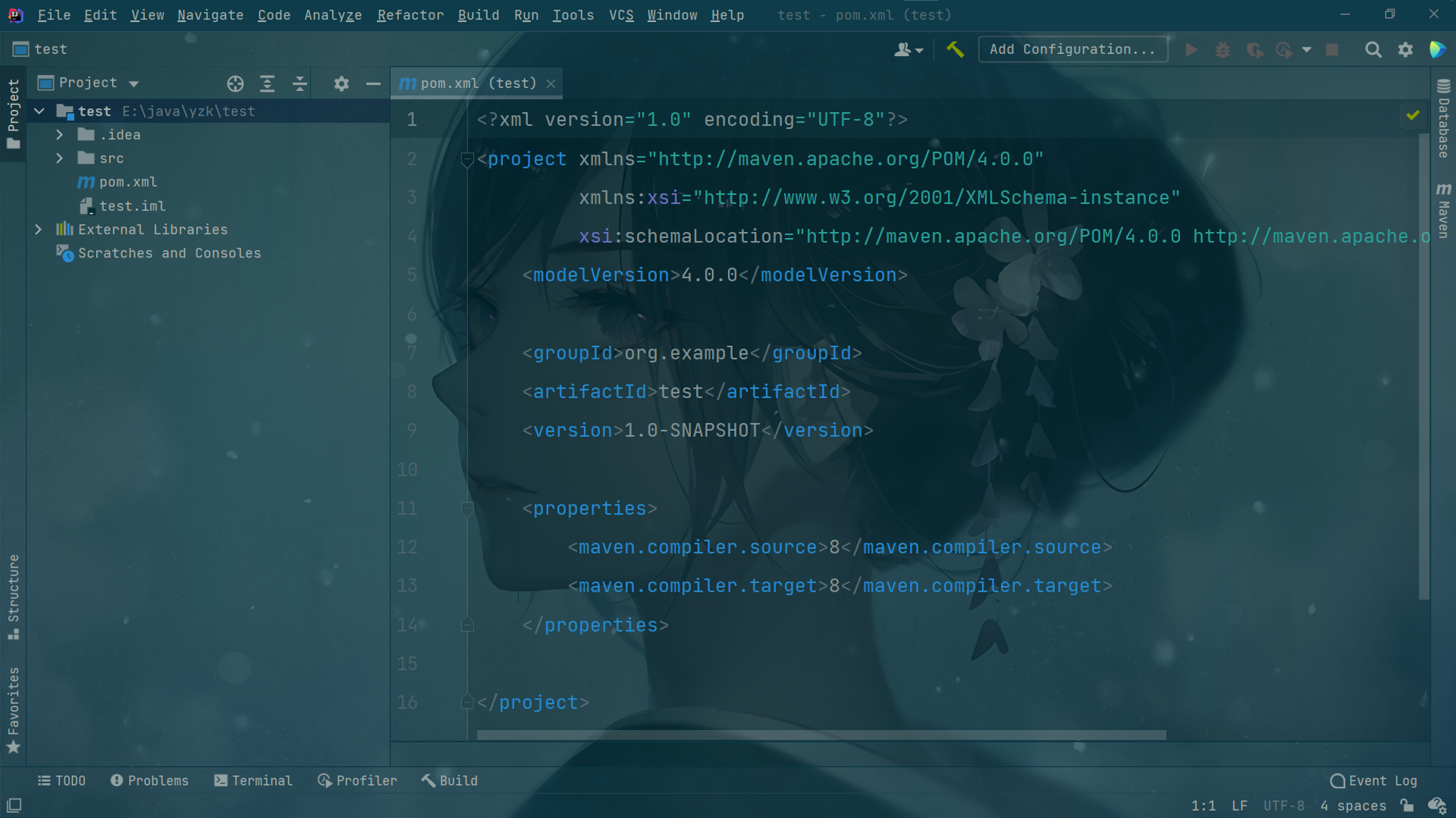This screenshot has width=1456, height=818.
Task: Click the fold marker at line 14
Action: click(467, 624)
